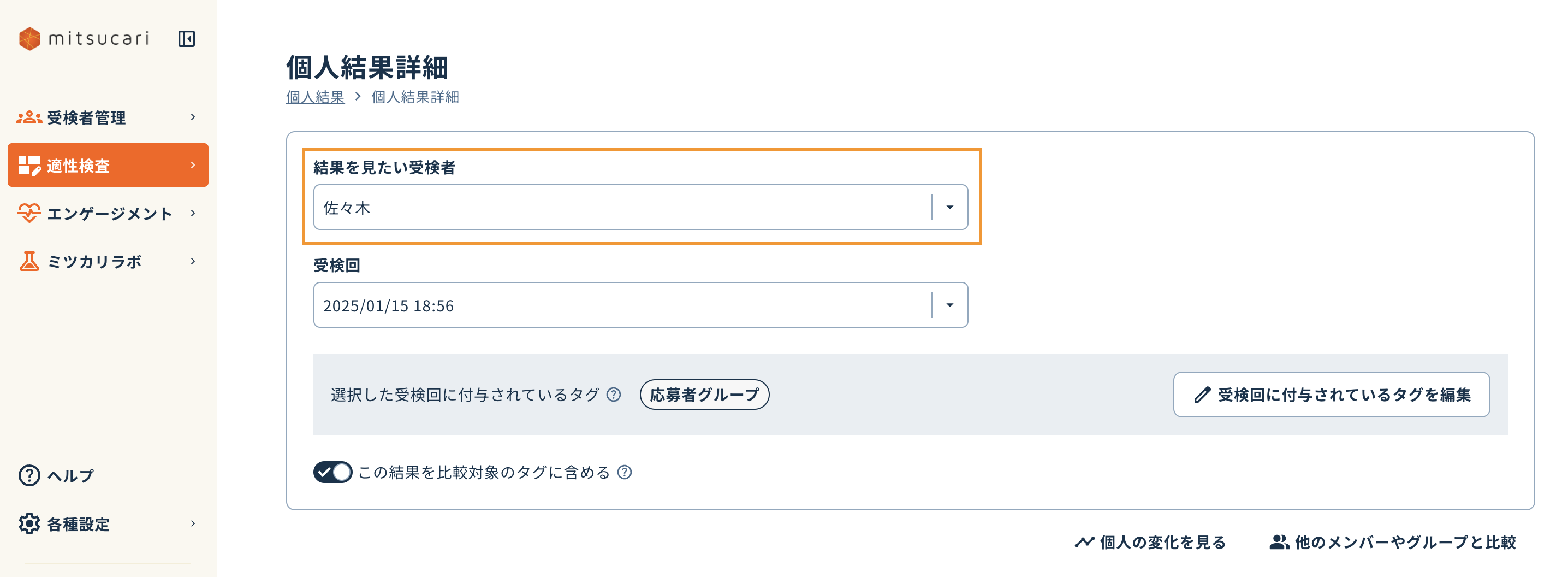Click the mitsucari logo
Image resolution: width=1568 pixels, height=577 pixels.
(84, 39)
